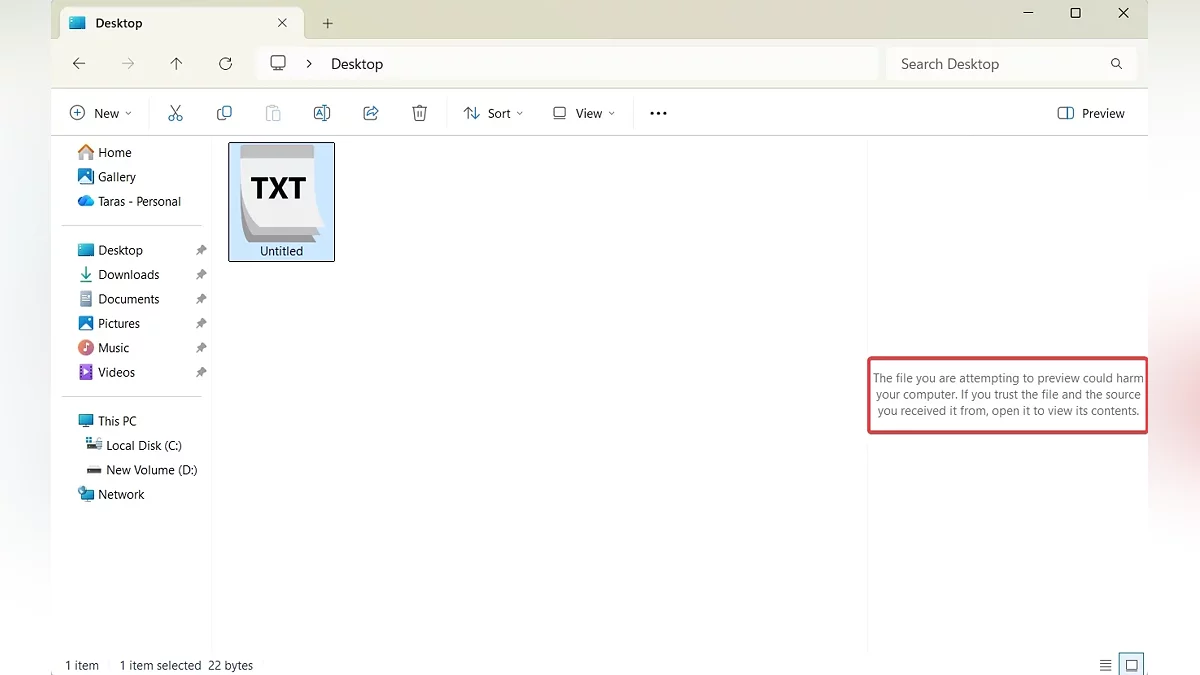The width and height of the screenshot is (1200, 675).
Task: Click the Share icon
Action: [371, 113]
